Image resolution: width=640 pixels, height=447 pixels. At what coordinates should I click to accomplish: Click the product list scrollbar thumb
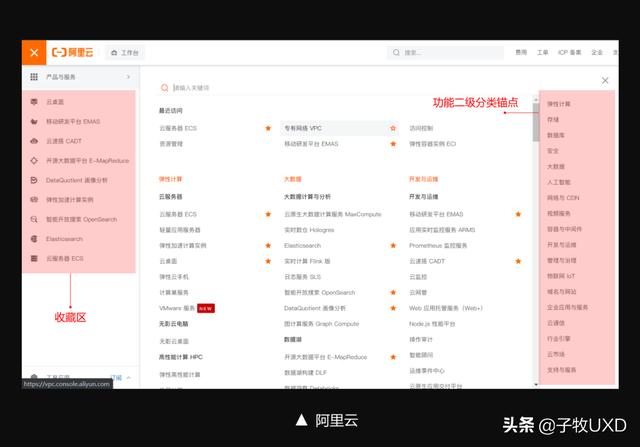pyautogui.click(x=536, y=123)
